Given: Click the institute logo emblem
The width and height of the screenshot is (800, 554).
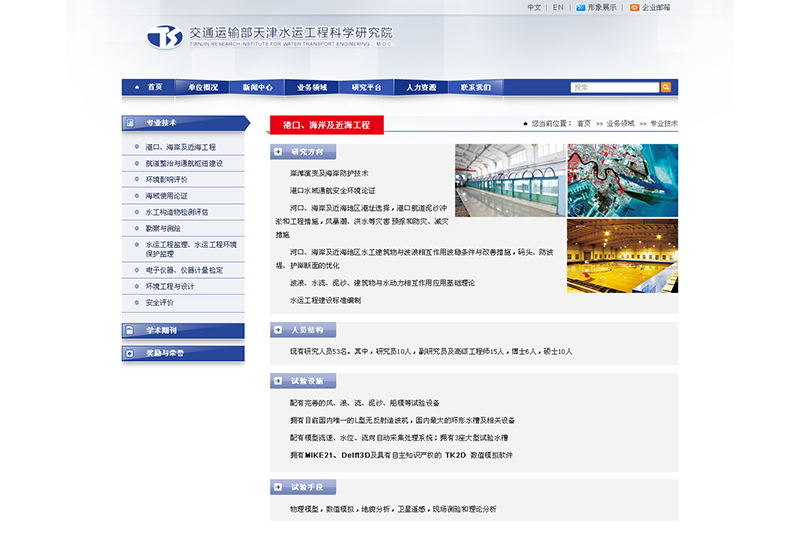Looking at the screenshot, I should tap(165, 37).
